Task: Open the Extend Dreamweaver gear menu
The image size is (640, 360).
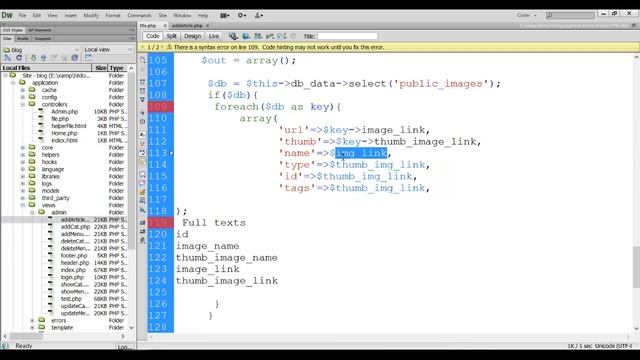Action: tap(242, 16)
